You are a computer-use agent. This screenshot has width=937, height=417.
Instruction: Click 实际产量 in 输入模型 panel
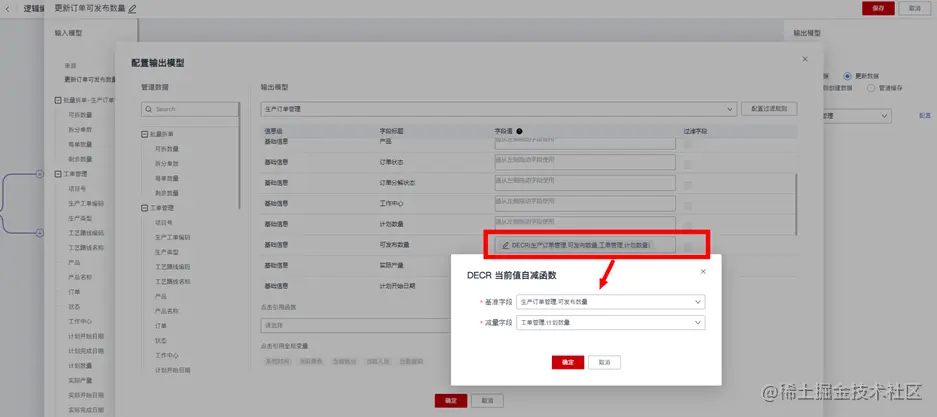(80, 380)
